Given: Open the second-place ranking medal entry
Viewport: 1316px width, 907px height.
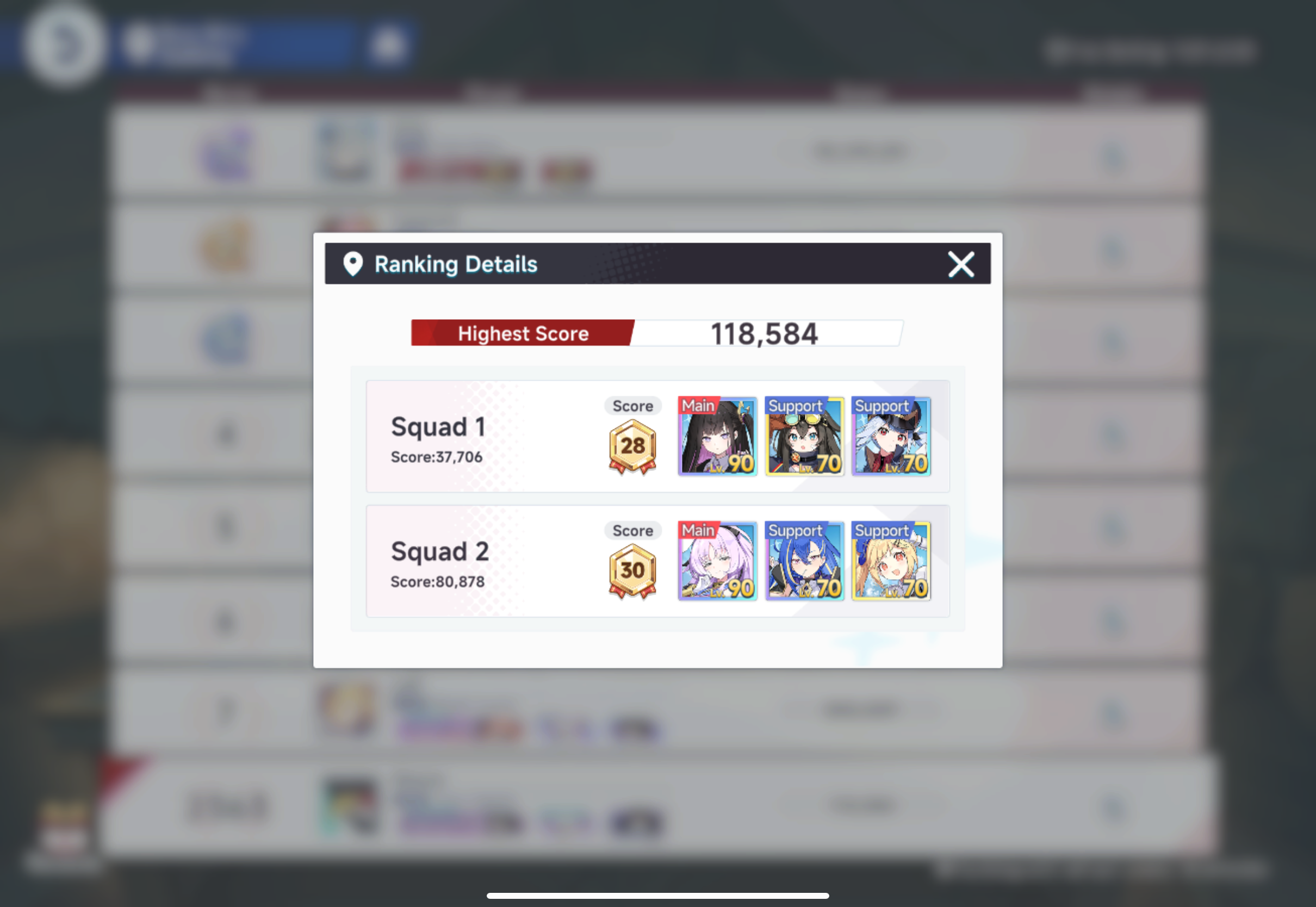Looking at the screenshot, I should click(x=226, y=245).
